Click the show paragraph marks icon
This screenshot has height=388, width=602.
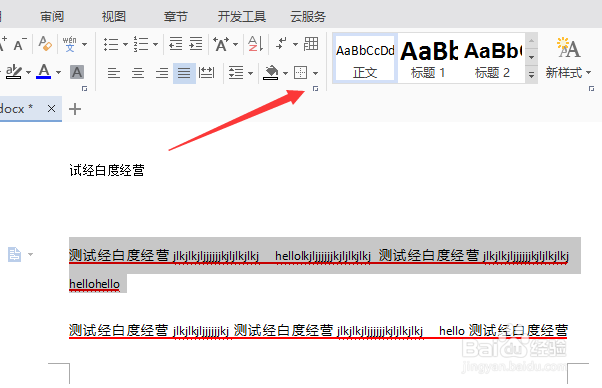click(282, 43)
